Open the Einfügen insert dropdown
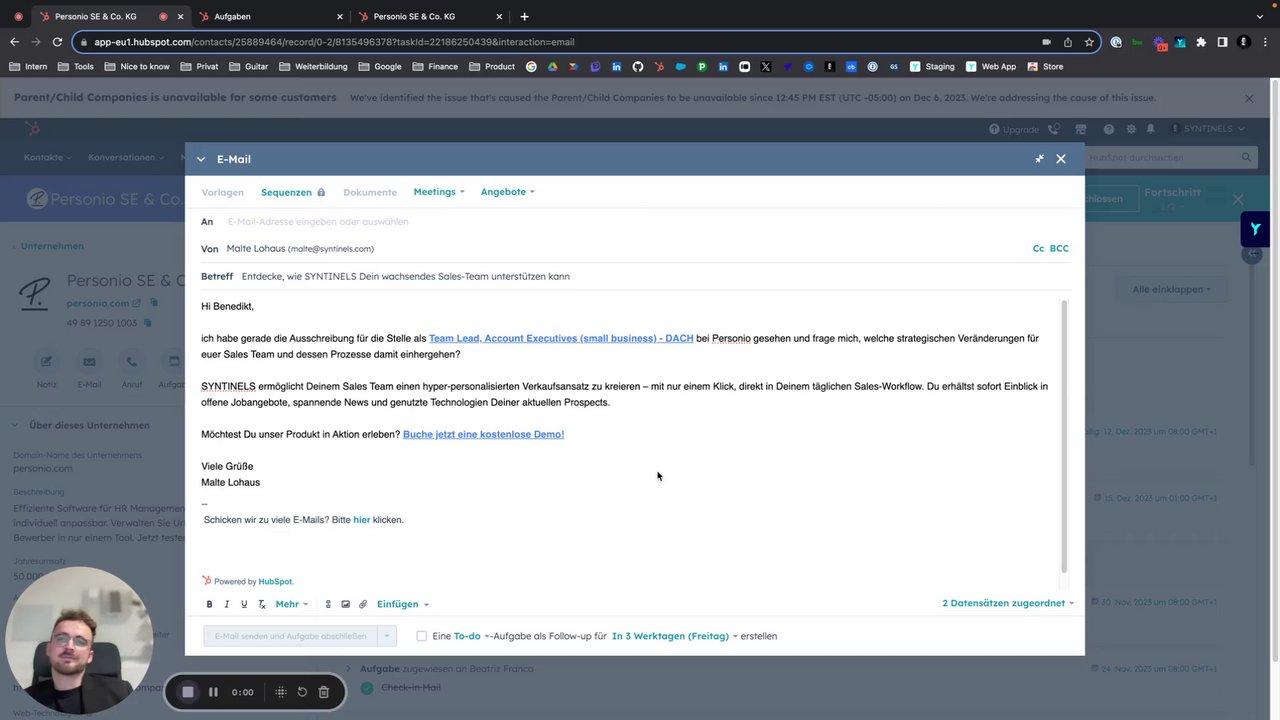The height and width of the screenshot is (720, 1280). point(402,604)
